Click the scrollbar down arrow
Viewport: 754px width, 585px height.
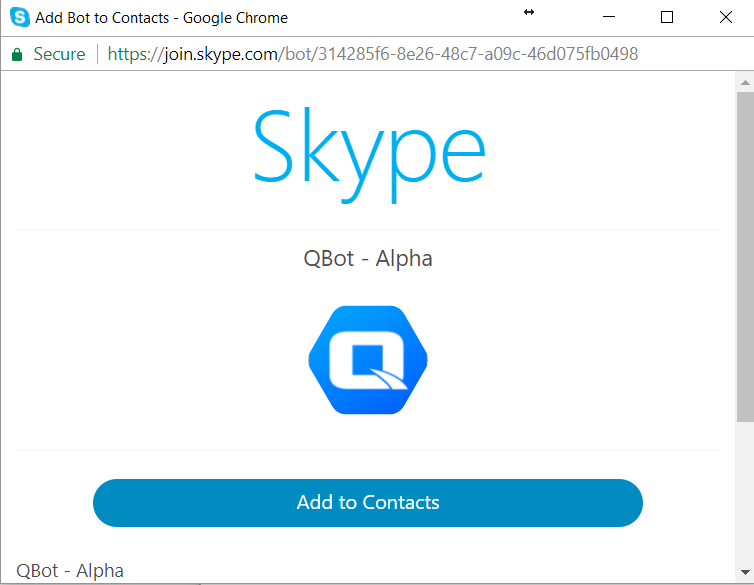[x=745, y=574]
